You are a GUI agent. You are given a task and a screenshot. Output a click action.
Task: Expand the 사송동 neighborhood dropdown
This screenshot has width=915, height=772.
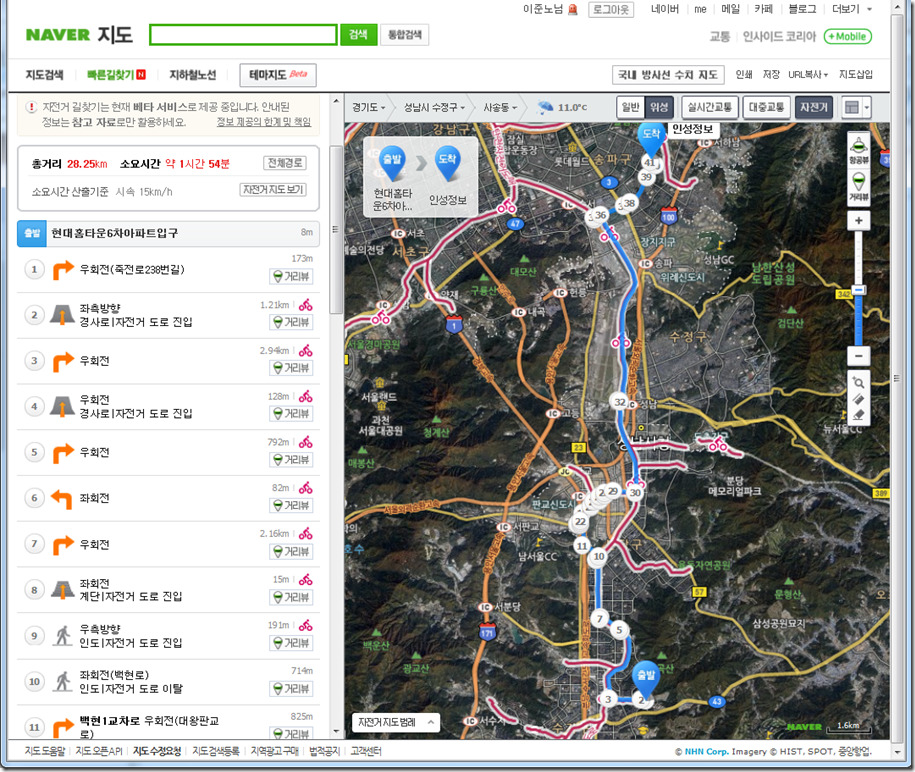pos(501,107)
